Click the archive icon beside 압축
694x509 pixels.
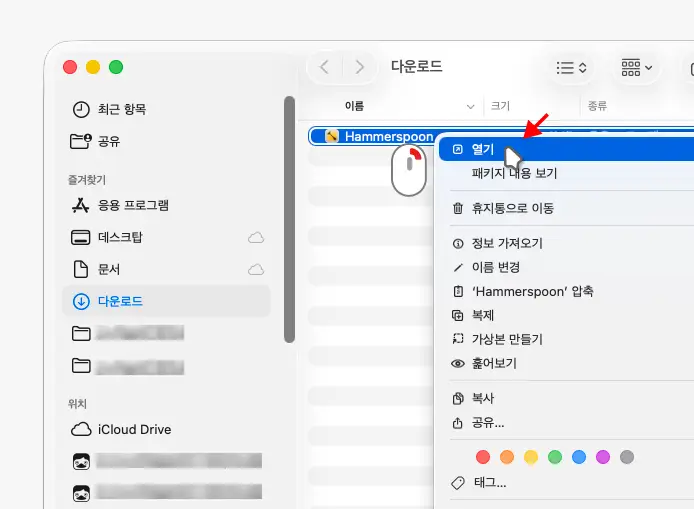pyautogui.click(x=458, y=291)
